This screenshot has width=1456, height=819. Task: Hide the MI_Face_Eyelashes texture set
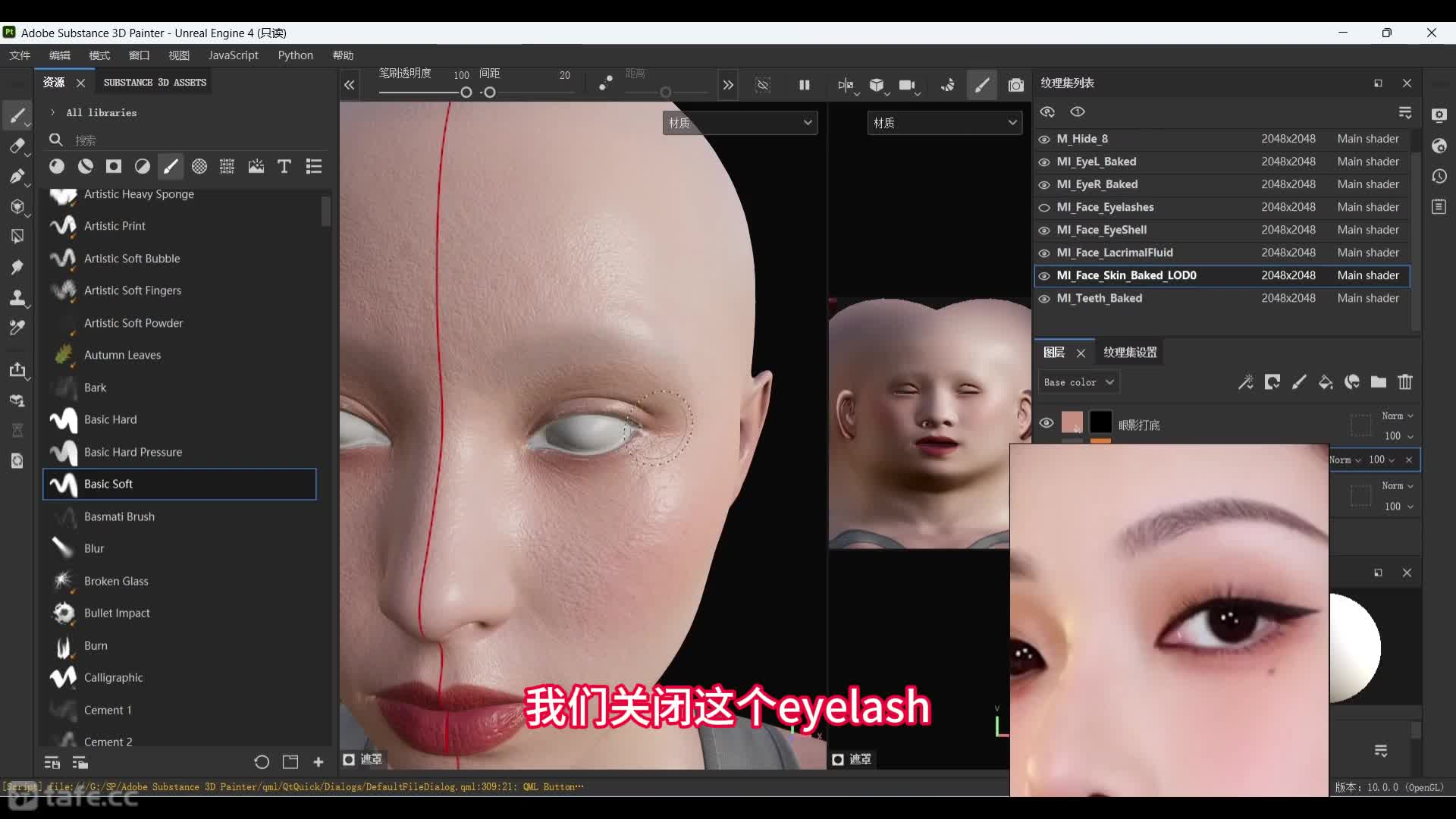(1044, 208)
